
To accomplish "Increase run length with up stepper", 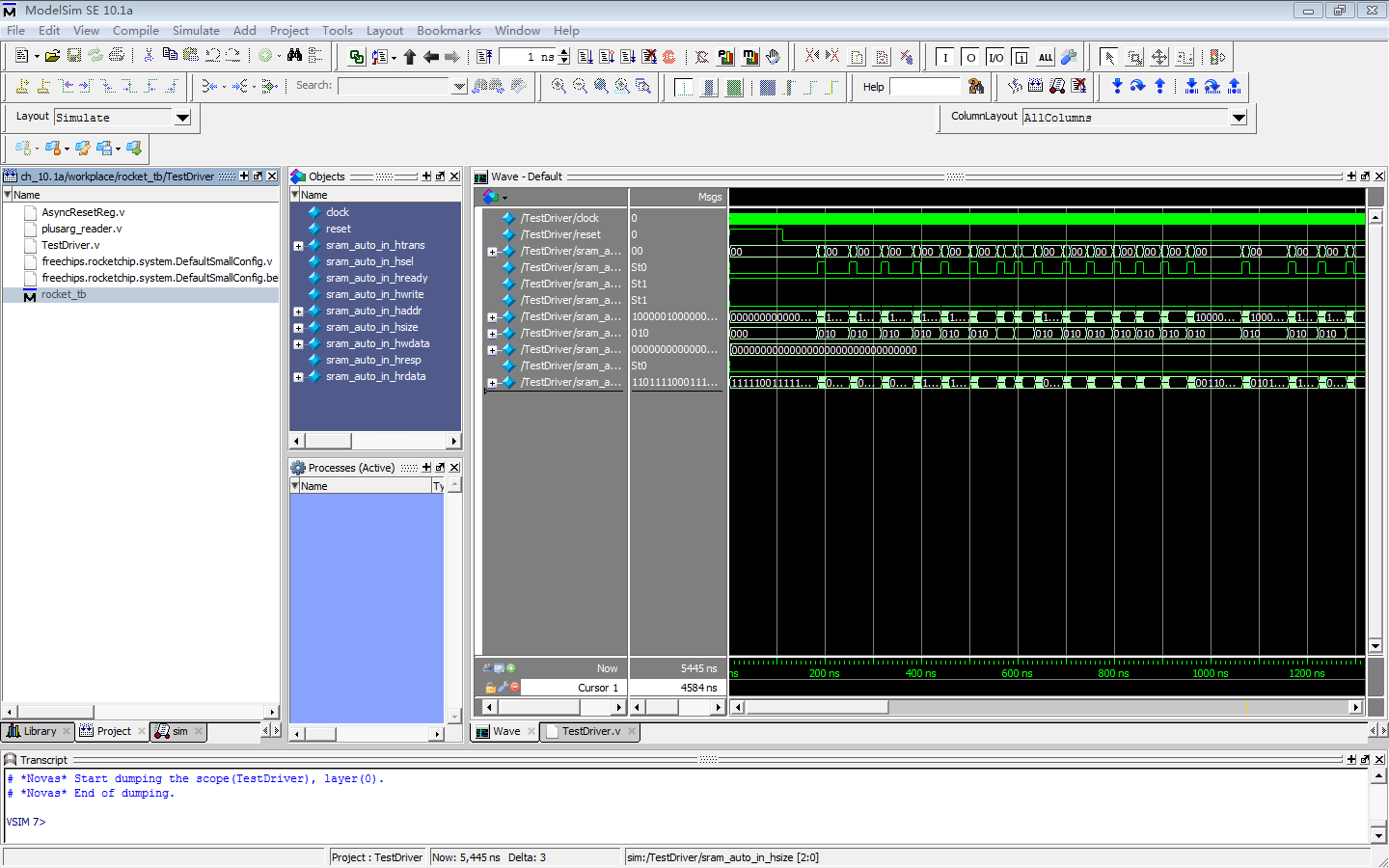I will [564, 52].
